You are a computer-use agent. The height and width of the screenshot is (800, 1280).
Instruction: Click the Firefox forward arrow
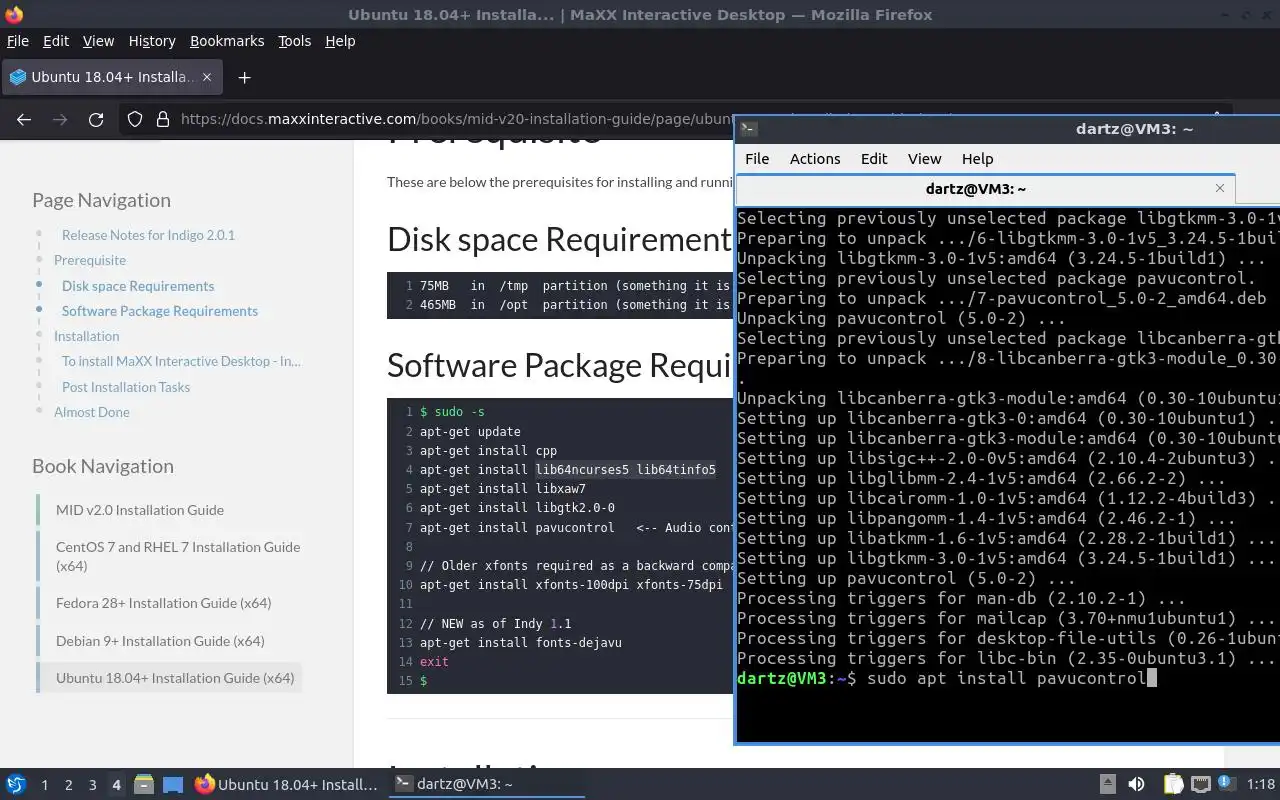point(60,119)
